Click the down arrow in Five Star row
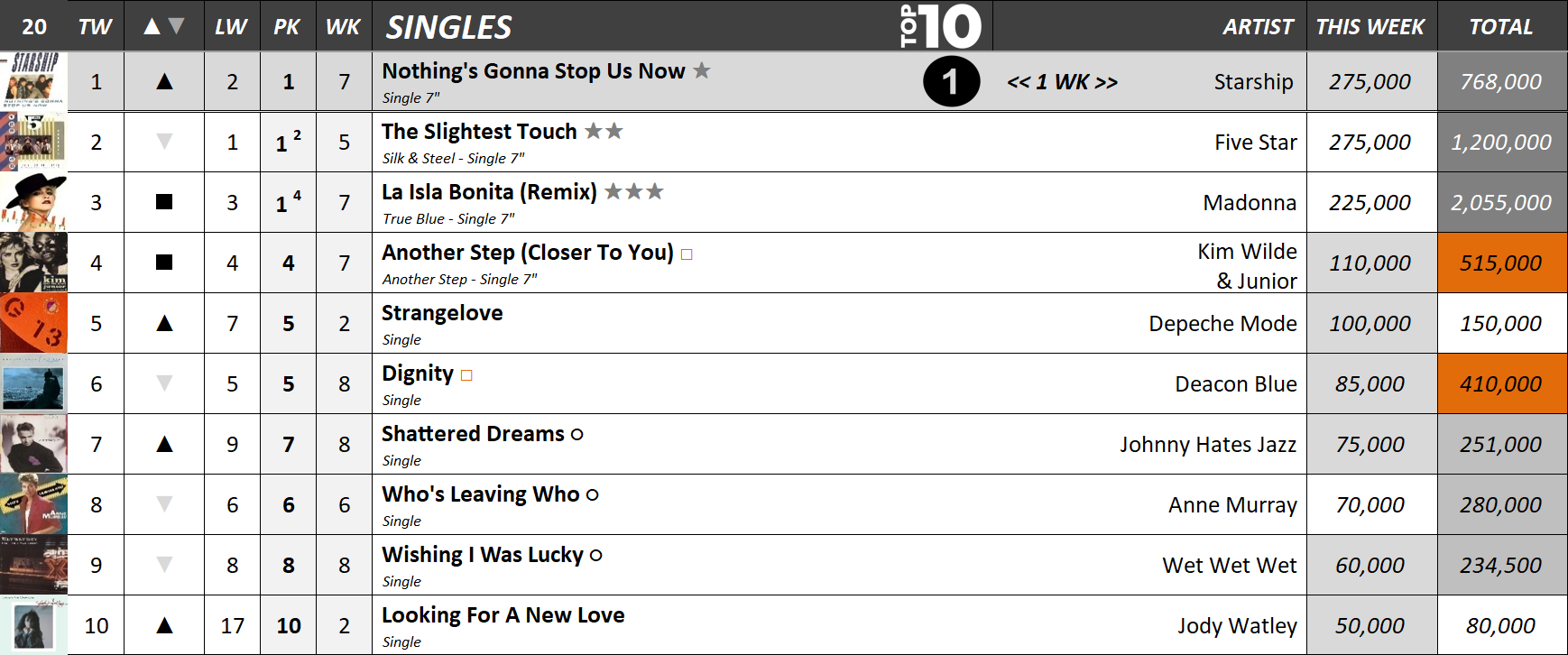This screenshot has height=655, width=1568. coord(164,142)
